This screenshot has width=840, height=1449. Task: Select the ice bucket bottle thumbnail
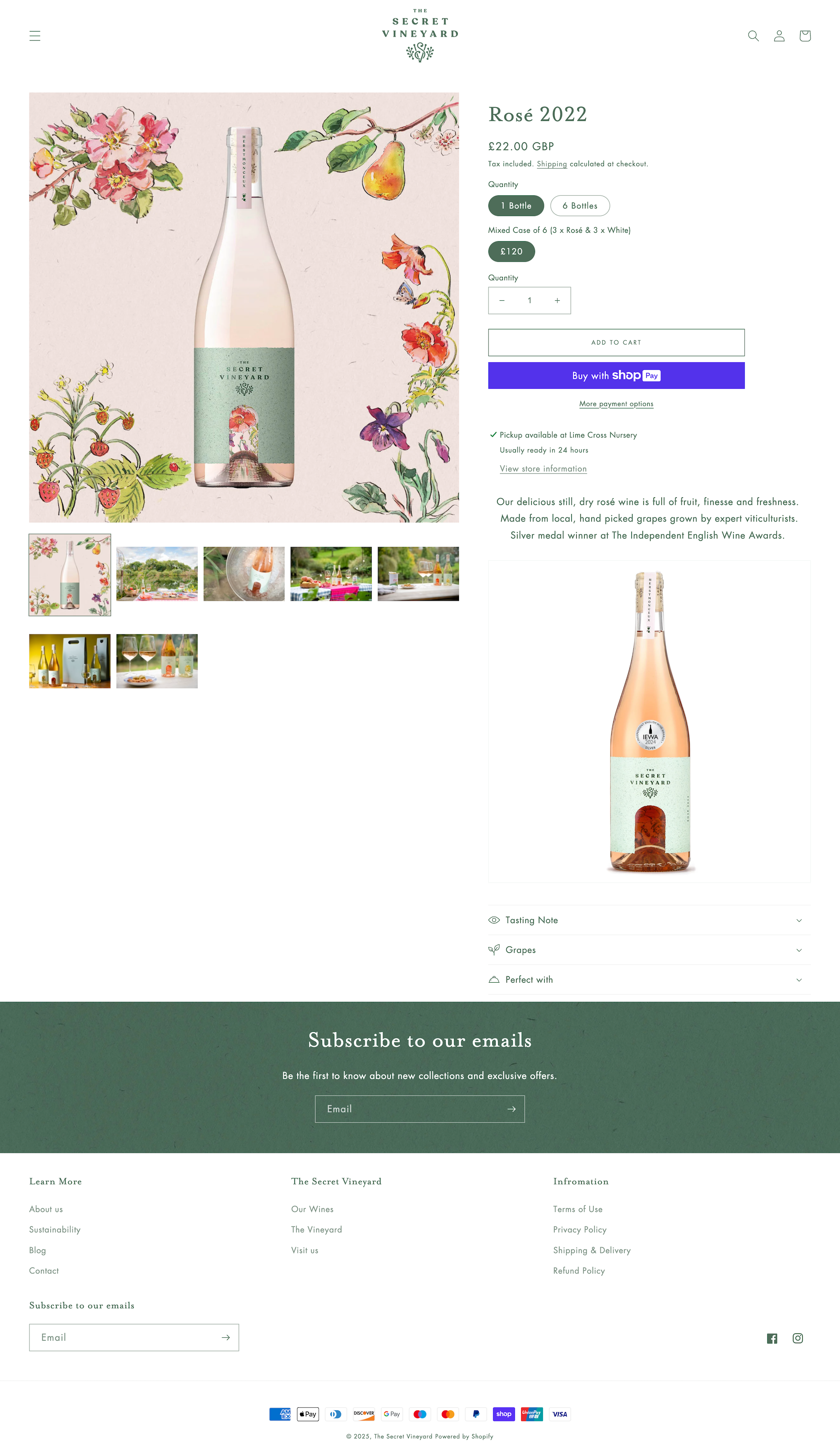pos(244,574)
